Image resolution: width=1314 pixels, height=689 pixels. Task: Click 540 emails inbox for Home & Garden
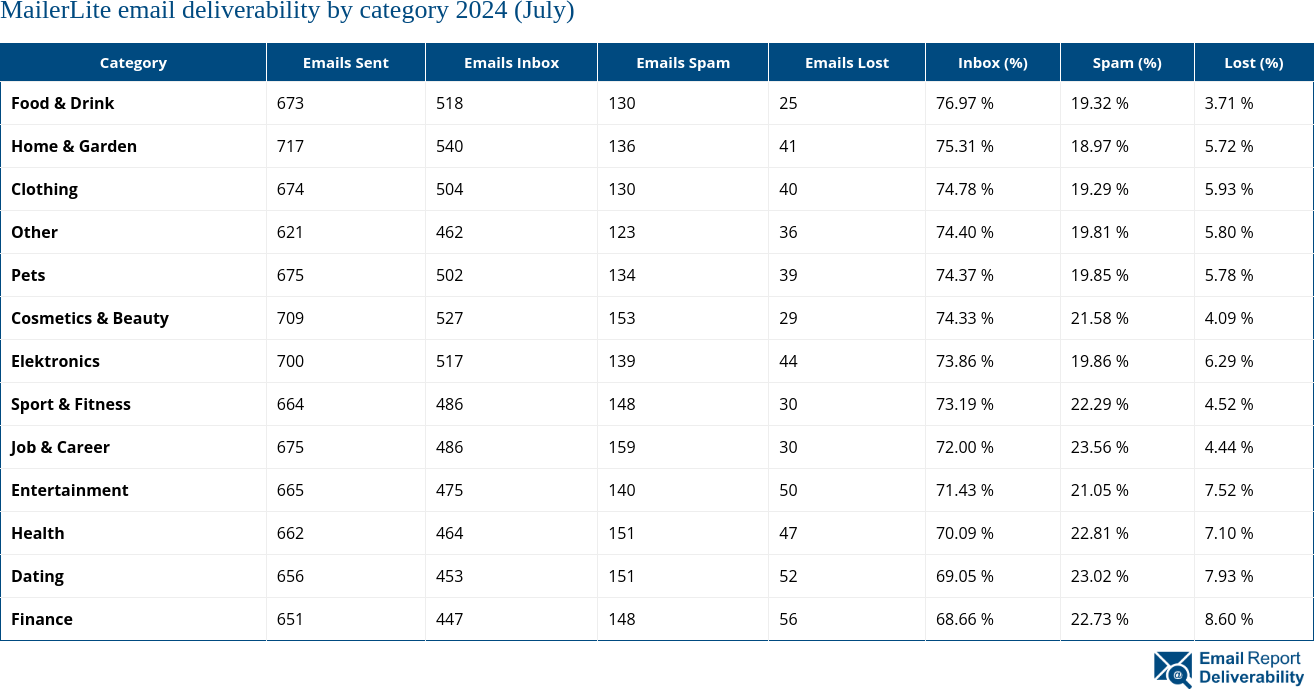tap(449, 146)
